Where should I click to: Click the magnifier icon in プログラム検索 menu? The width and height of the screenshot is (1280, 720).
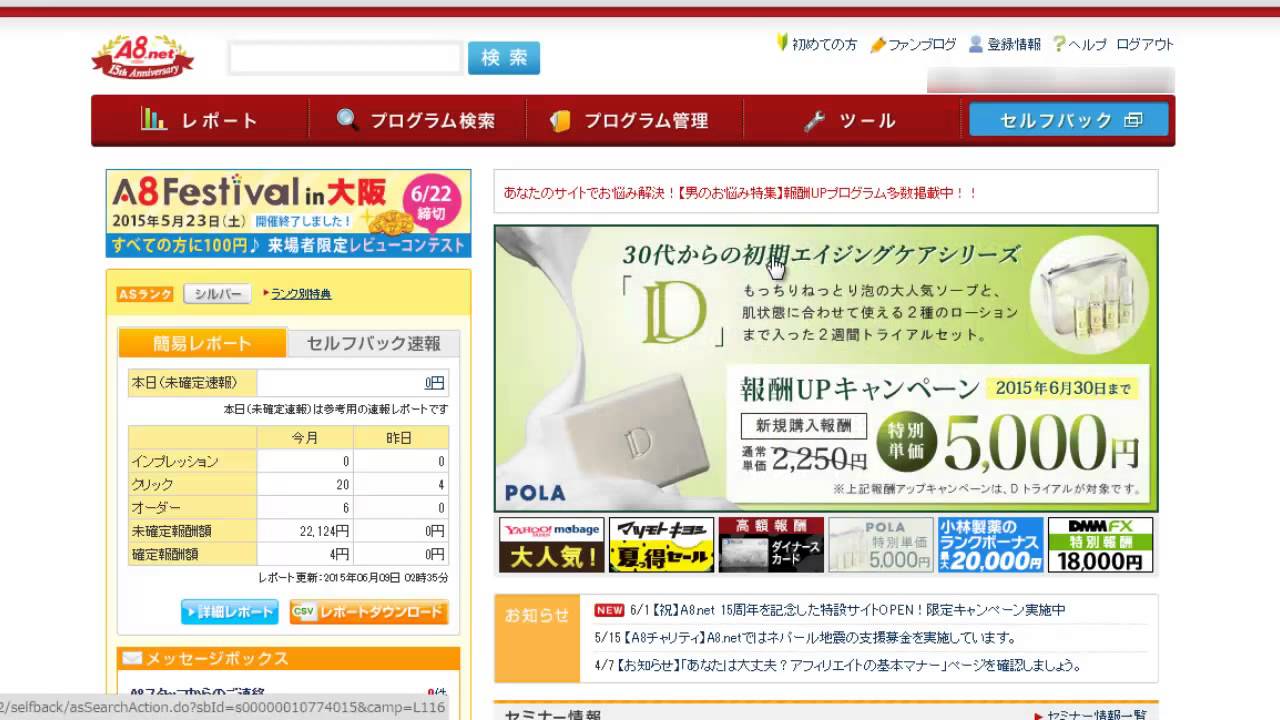347,120
